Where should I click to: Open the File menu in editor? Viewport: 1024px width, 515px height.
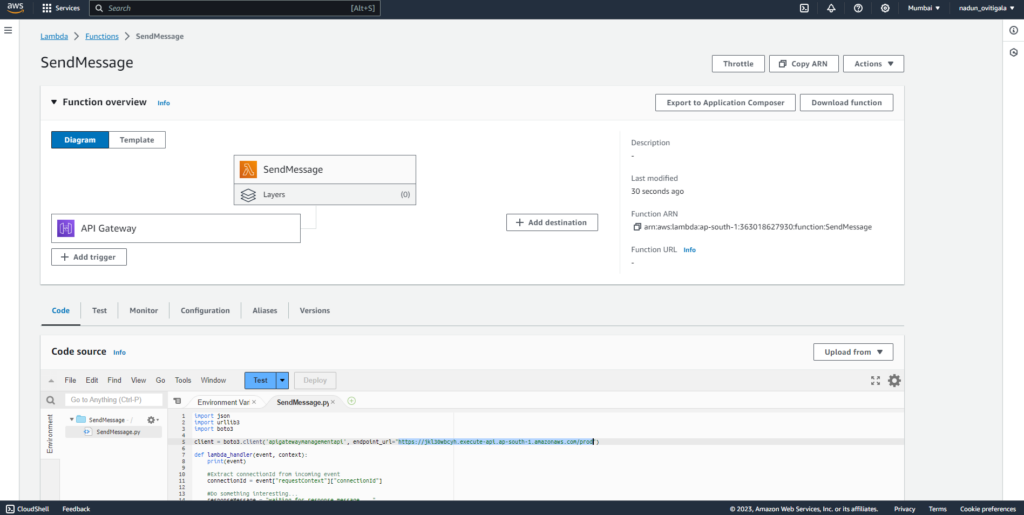[71, 381]
